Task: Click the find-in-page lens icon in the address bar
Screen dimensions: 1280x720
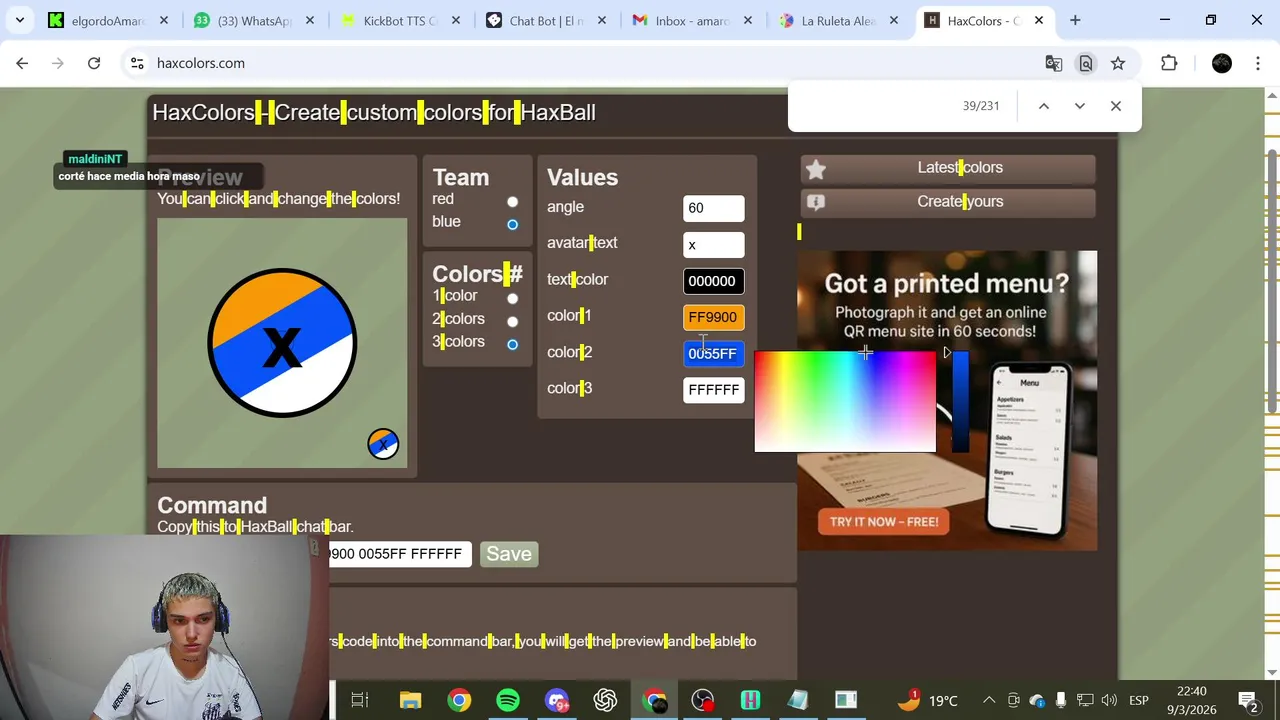Action: [1085, 63]
